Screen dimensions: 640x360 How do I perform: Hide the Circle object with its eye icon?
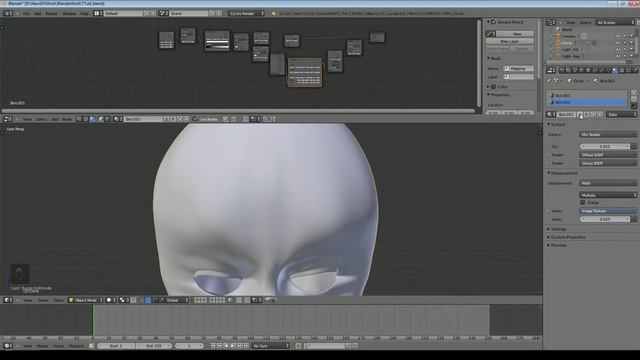click(618, 43)
